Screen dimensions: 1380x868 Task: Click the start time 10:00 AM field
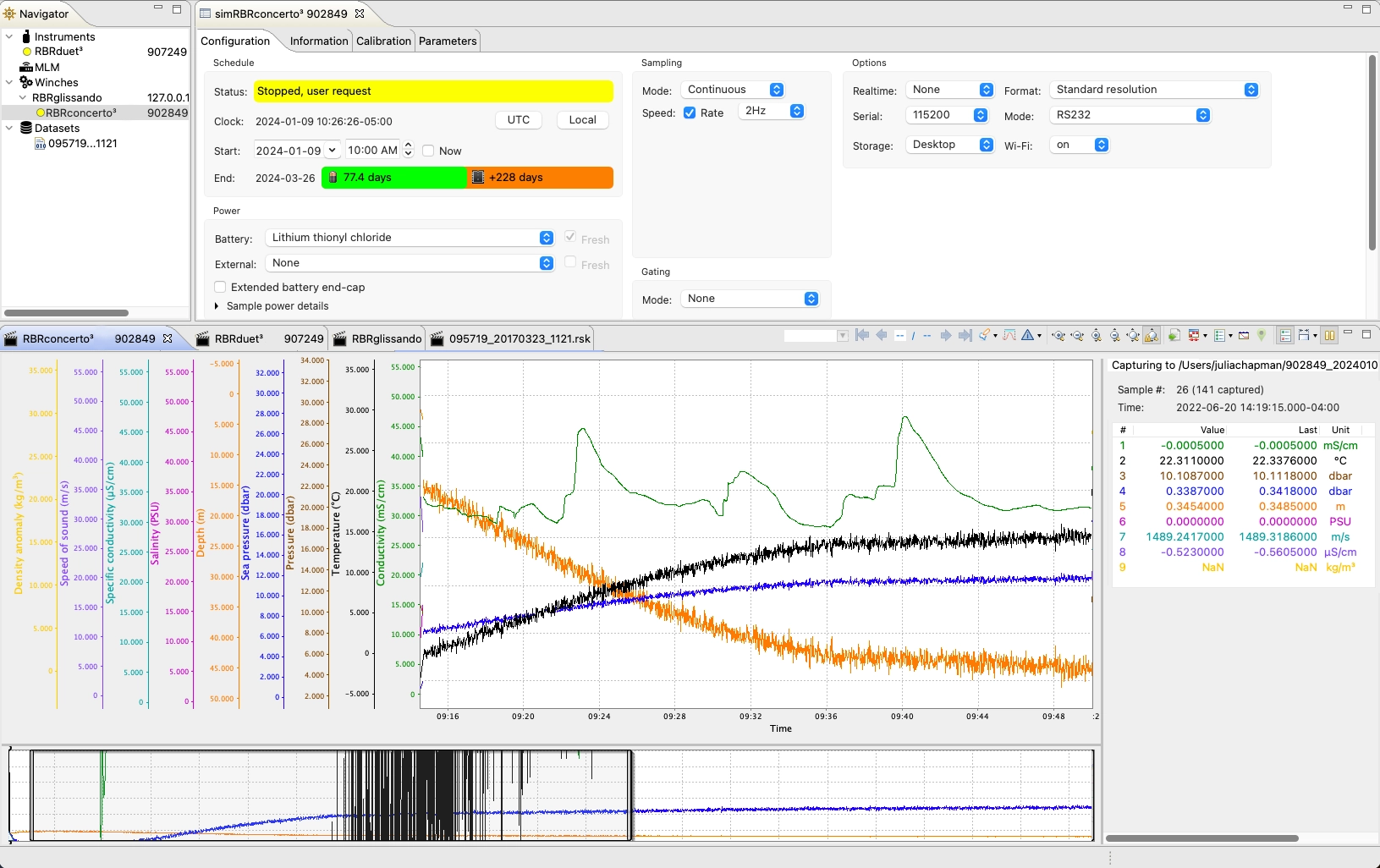click(x=373, y=151)
